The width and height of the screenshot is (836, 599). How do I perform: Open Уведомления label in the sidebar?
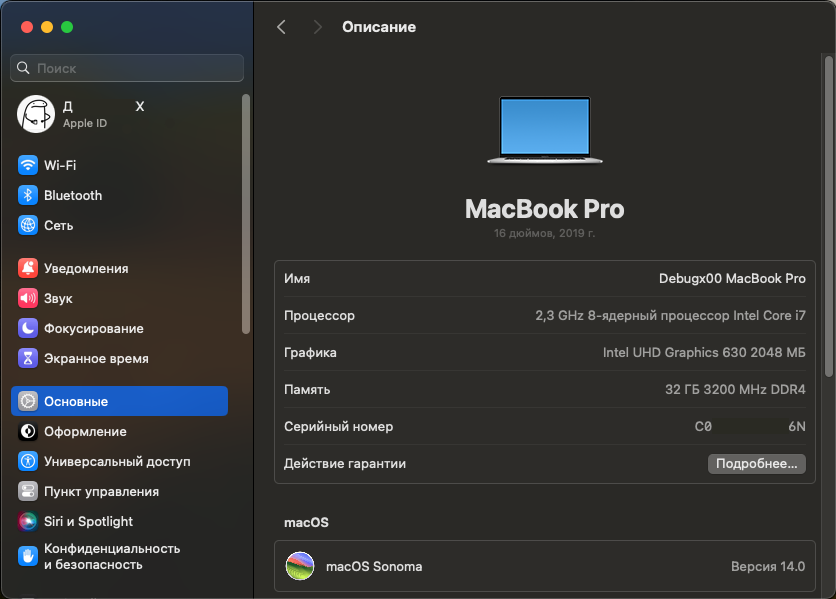[x=86, y=268]
